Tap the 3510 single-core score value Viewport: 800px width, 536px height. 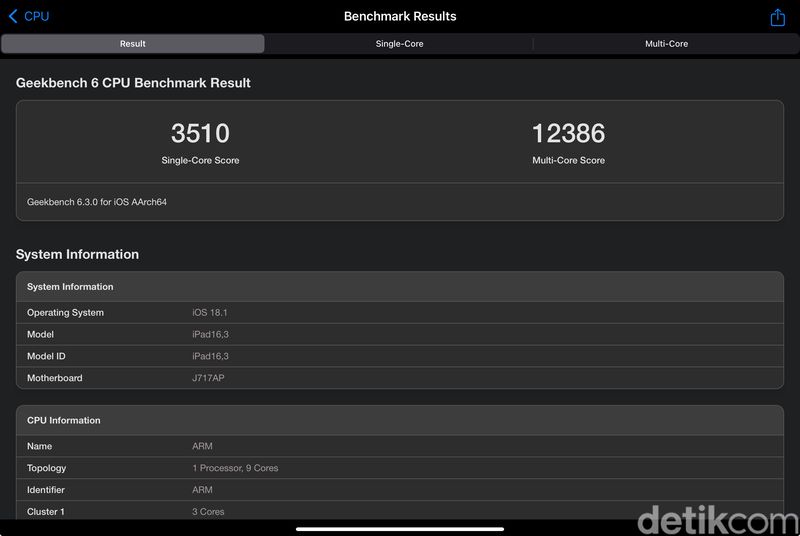200,133
